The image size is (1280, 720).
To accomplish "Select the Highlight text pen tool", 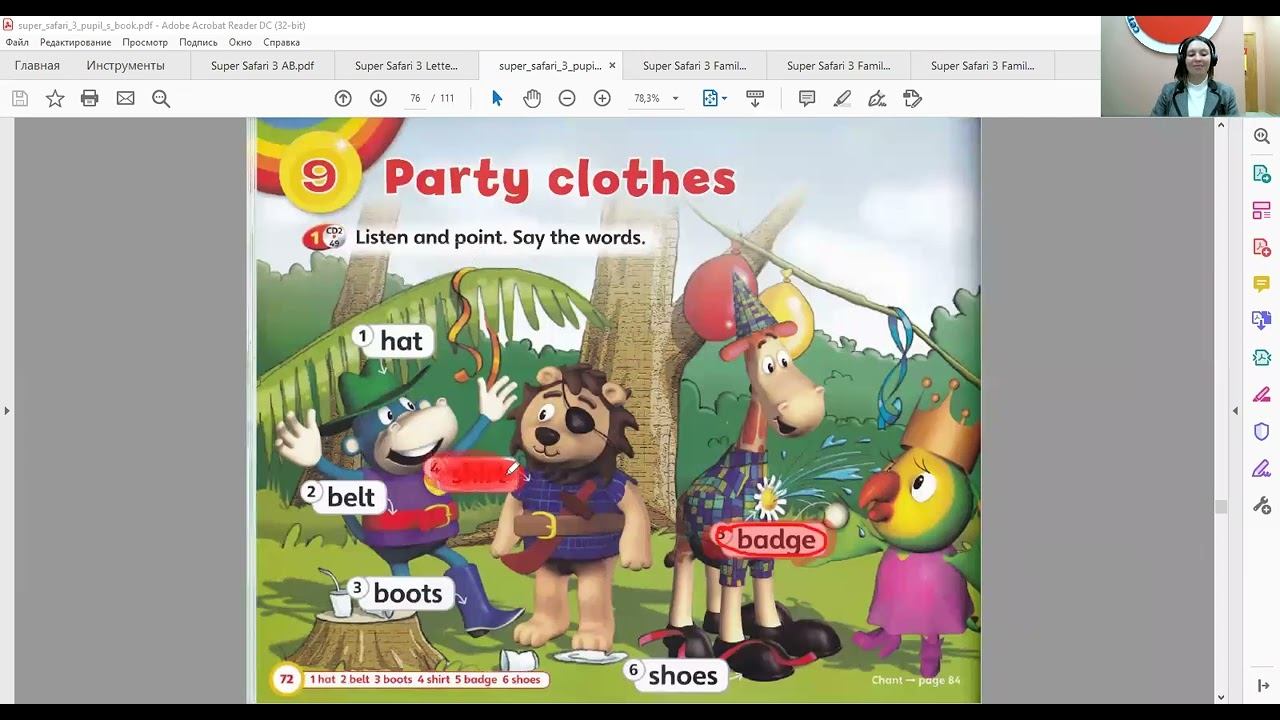I will point(842,98).
